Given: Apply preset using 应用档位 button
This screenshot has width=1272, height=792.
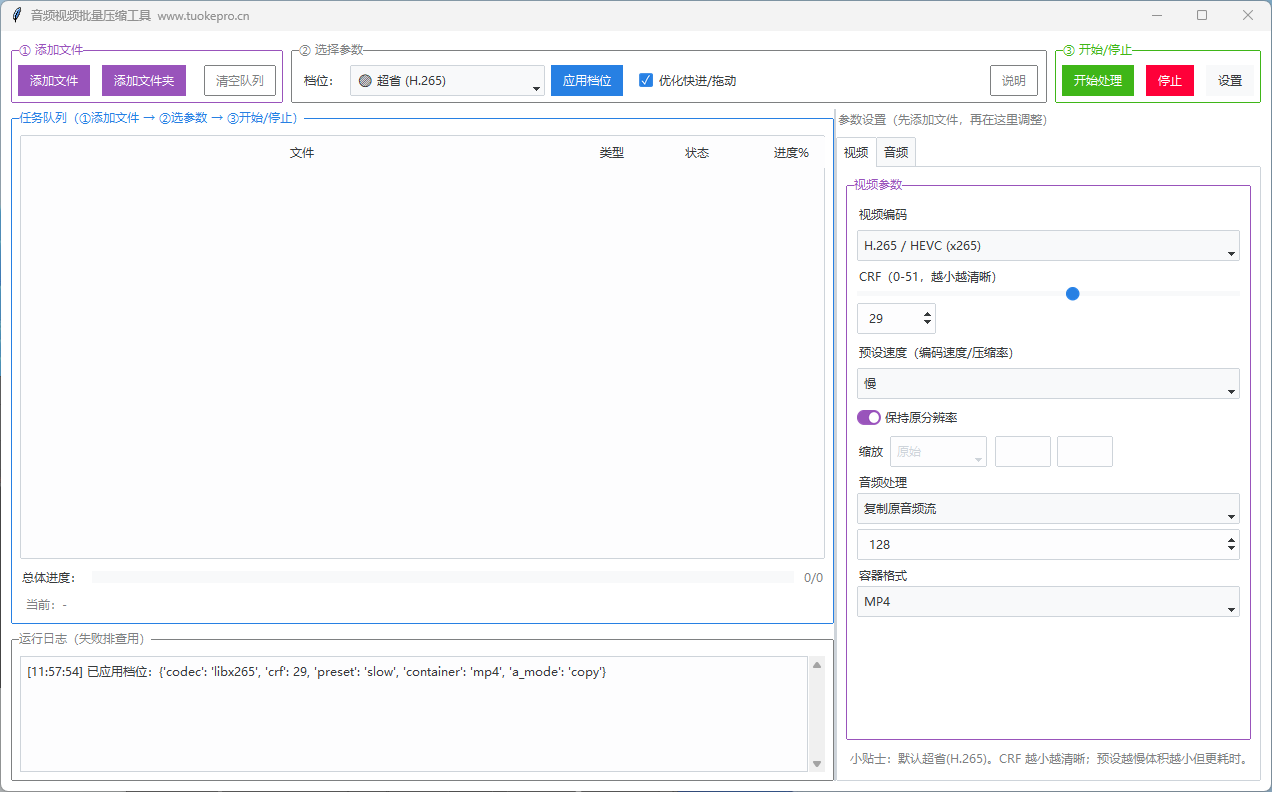Looking at the screenshot, I should (587, 81).
